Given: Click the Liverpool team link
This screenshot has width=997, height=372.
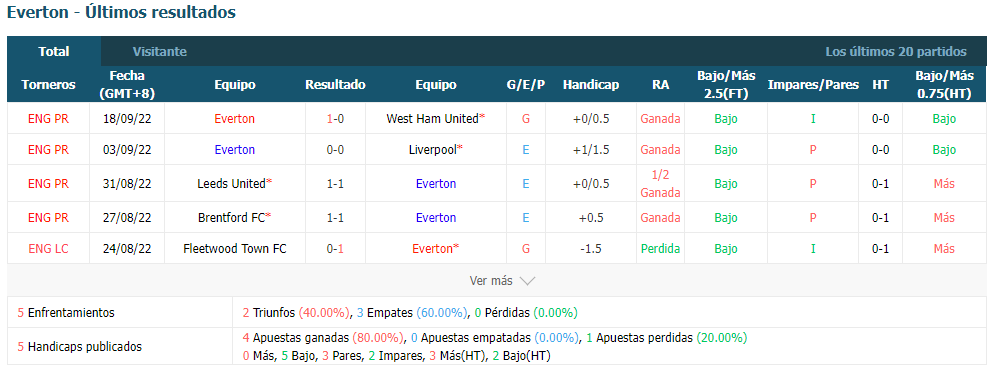Looking at the screenshot, I should click(x=432, y=150).
